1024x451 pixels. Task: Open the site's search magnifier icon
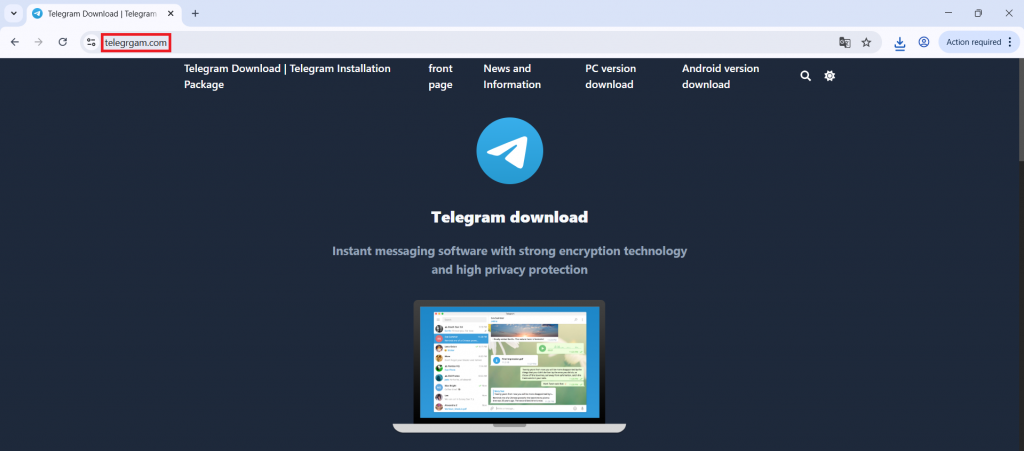(805, 76)
